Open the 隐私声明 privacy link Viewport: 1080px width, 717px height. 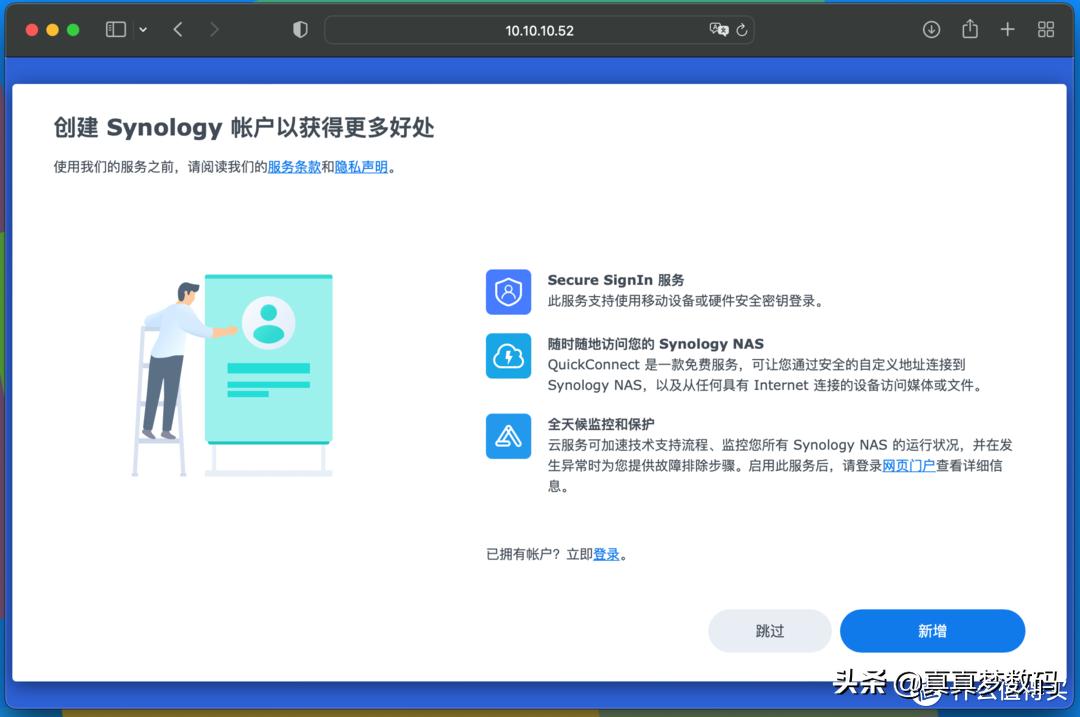(x=361, y=167)
